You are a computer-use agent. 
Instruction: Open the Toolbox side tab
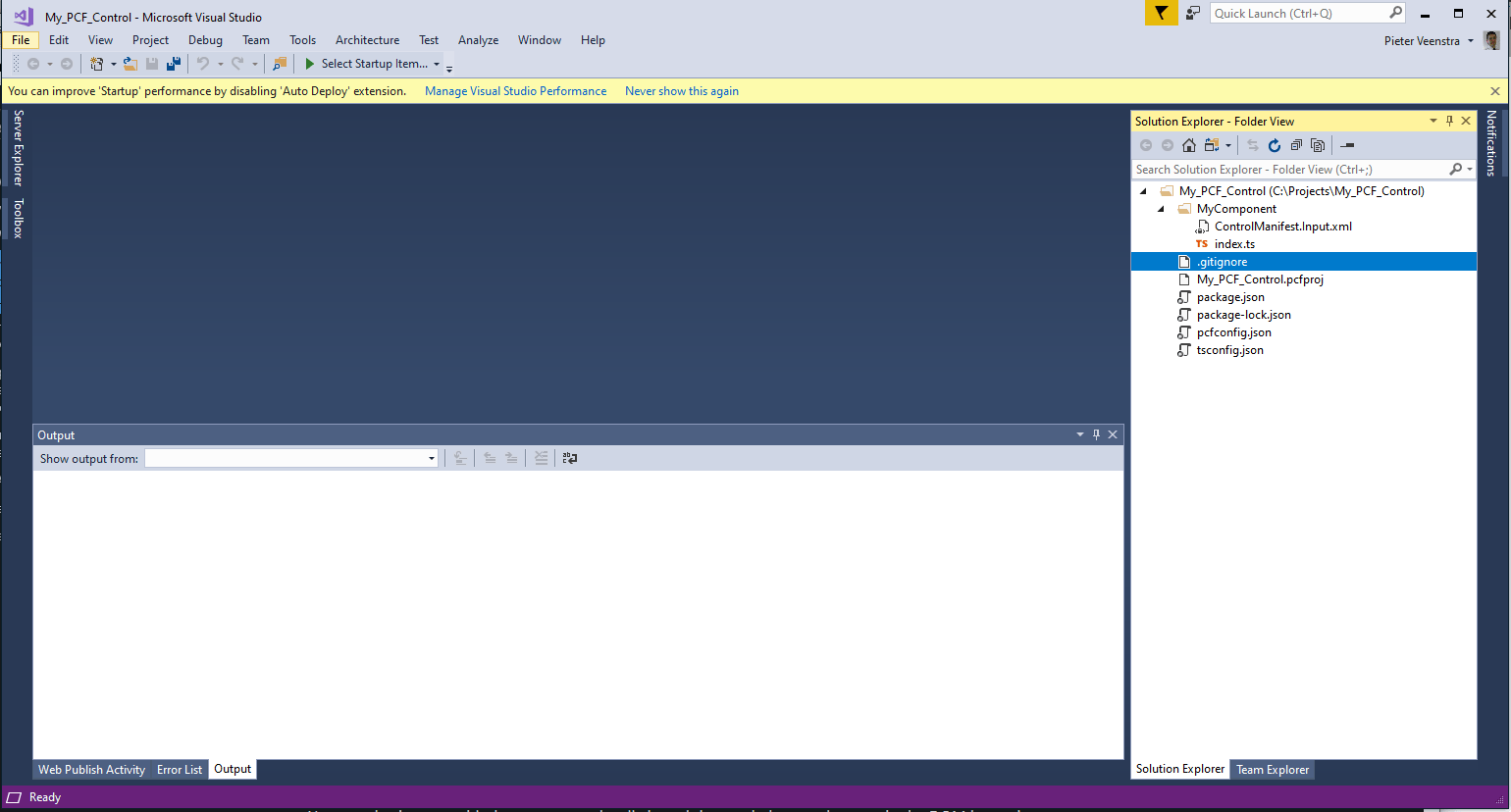[x=18, y=218]
